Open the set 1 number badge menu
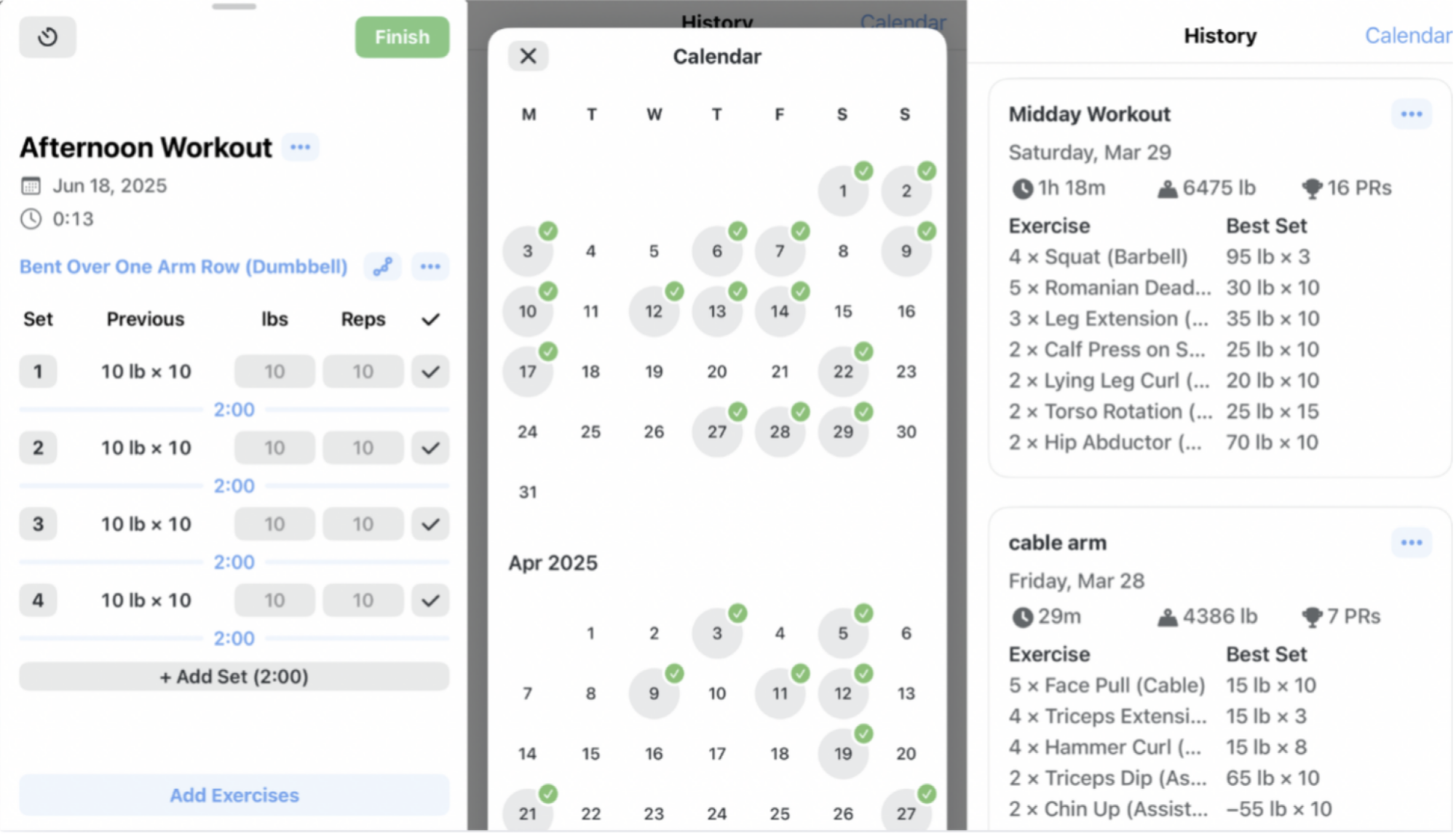The height and width of the screenshot is (836, 1456). click(38, 372)
